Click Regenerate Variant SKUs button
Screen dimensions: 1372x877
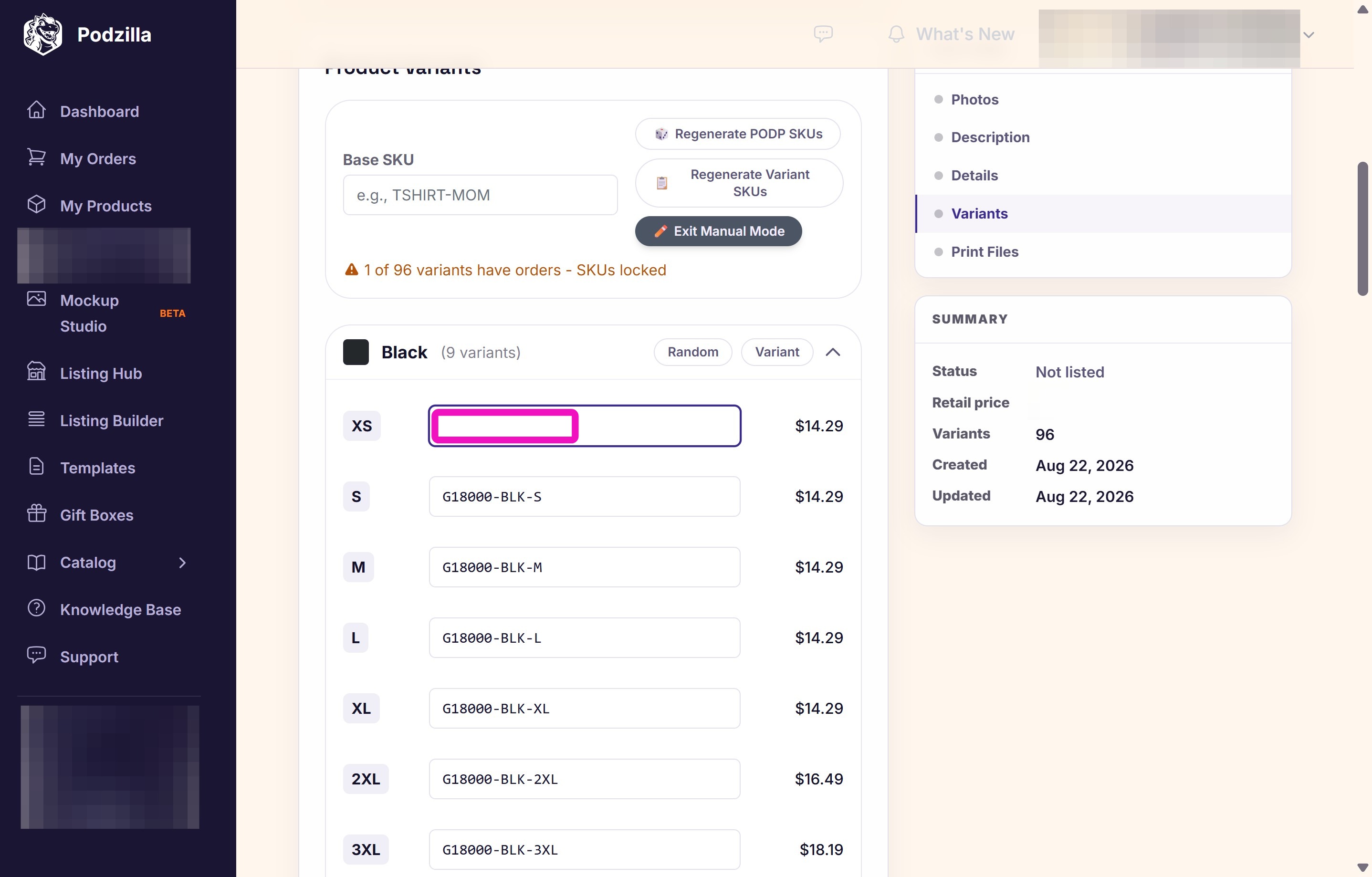point(739,183)
